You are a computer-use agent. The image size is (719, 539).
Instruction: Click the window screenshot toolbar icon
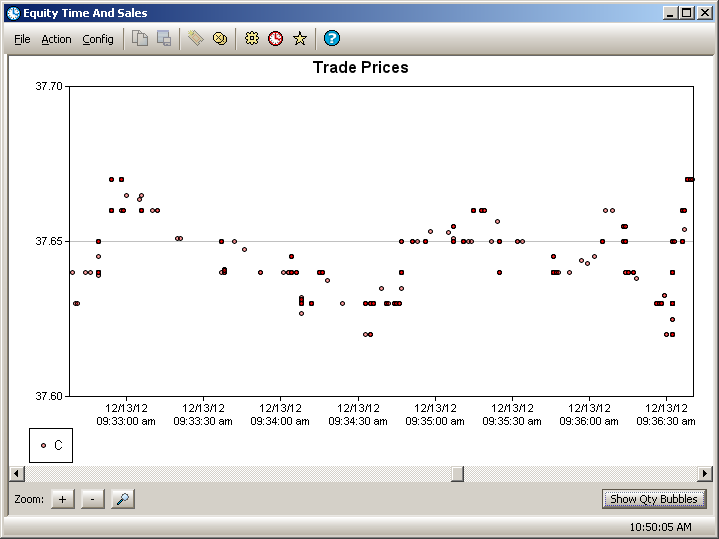point(164,38)
